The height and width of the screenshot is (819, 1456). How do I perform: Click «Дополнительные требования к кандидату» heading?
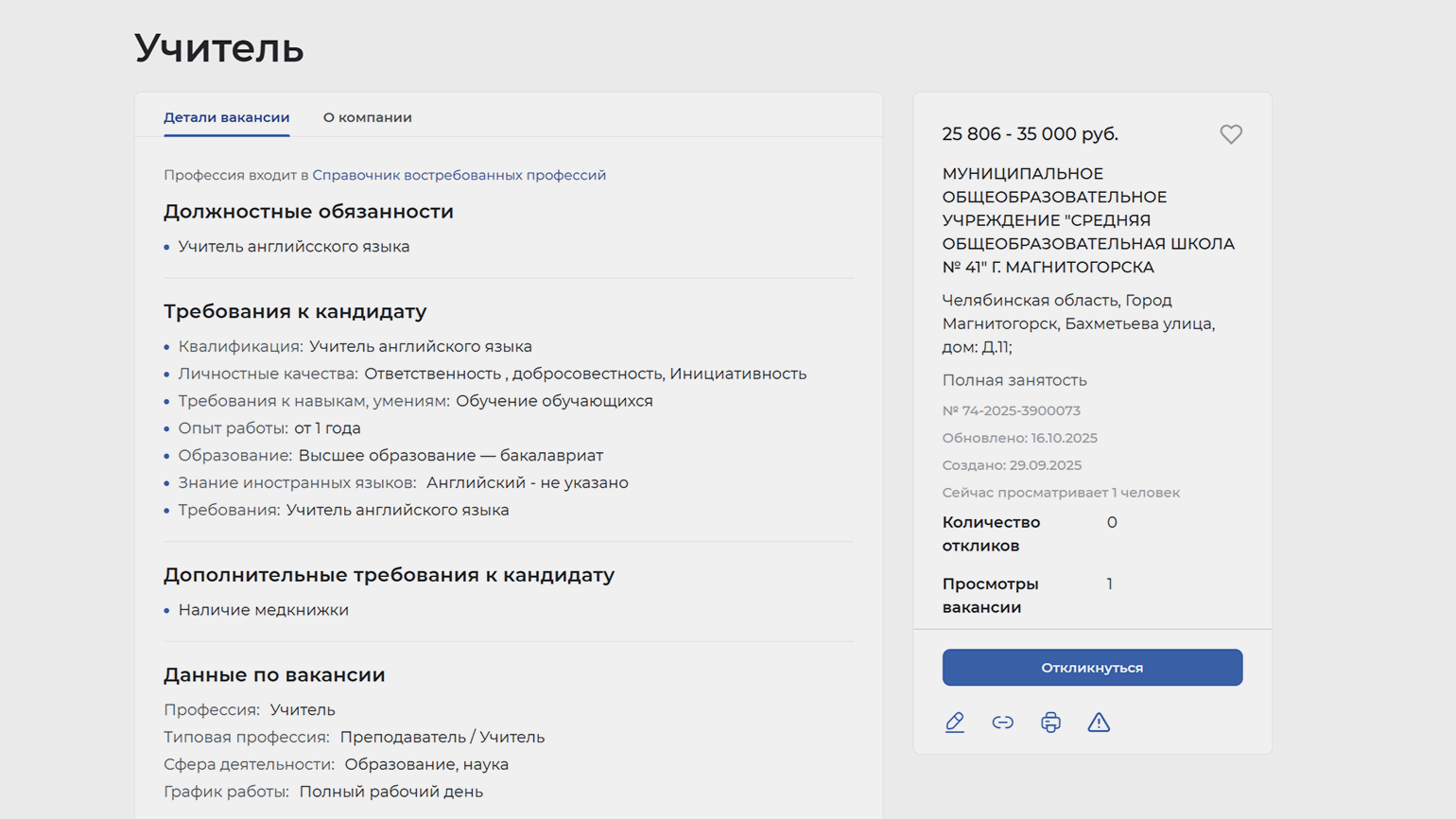click(389, 575)
